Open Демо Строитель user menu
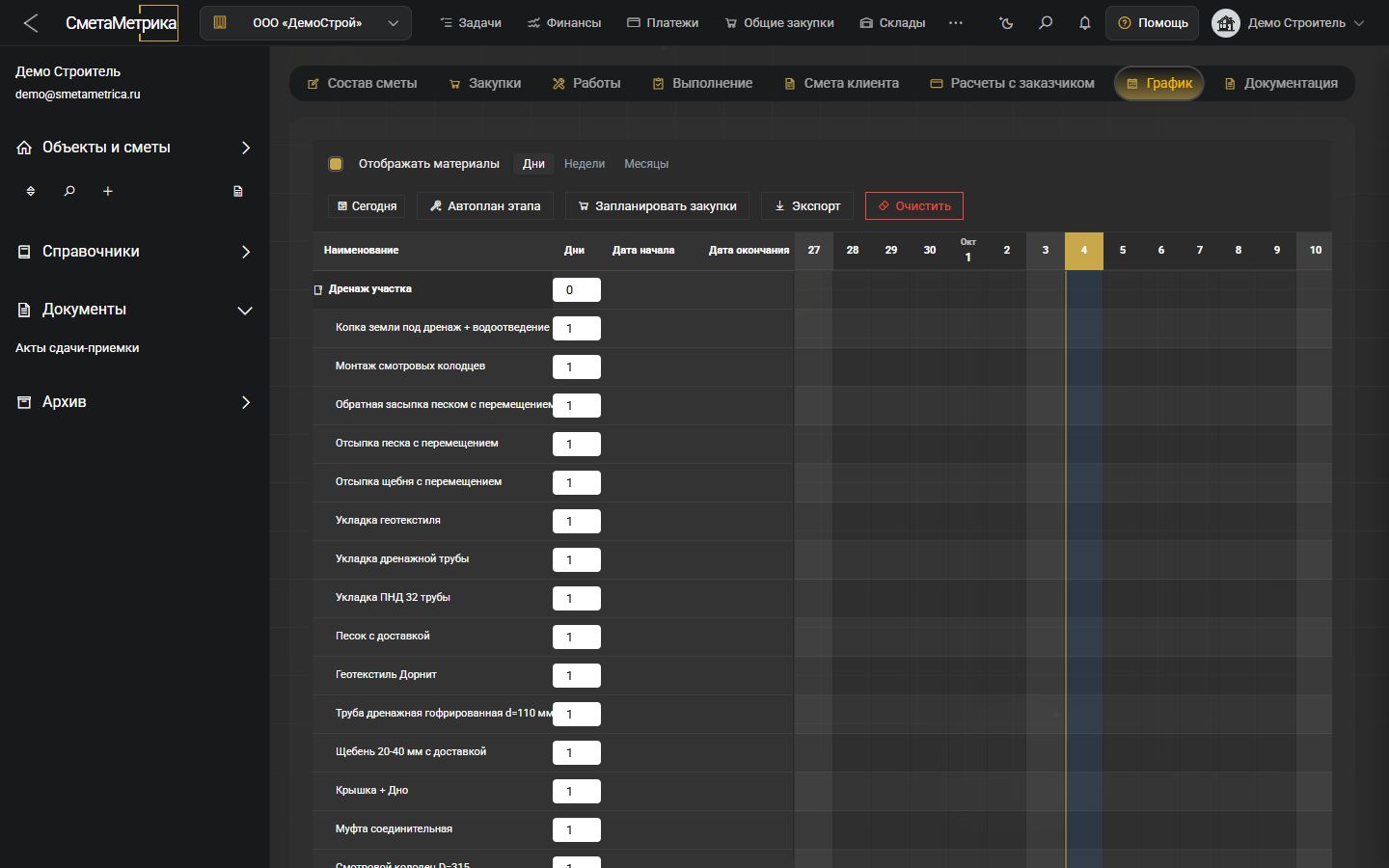 [x=1290, y=23]
